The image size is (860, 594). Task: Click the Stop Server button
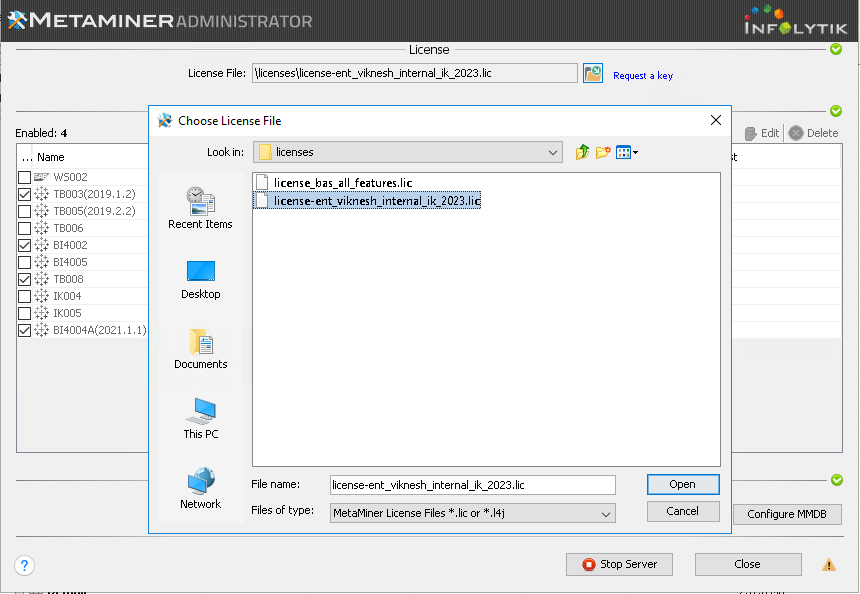pos(619,564)
